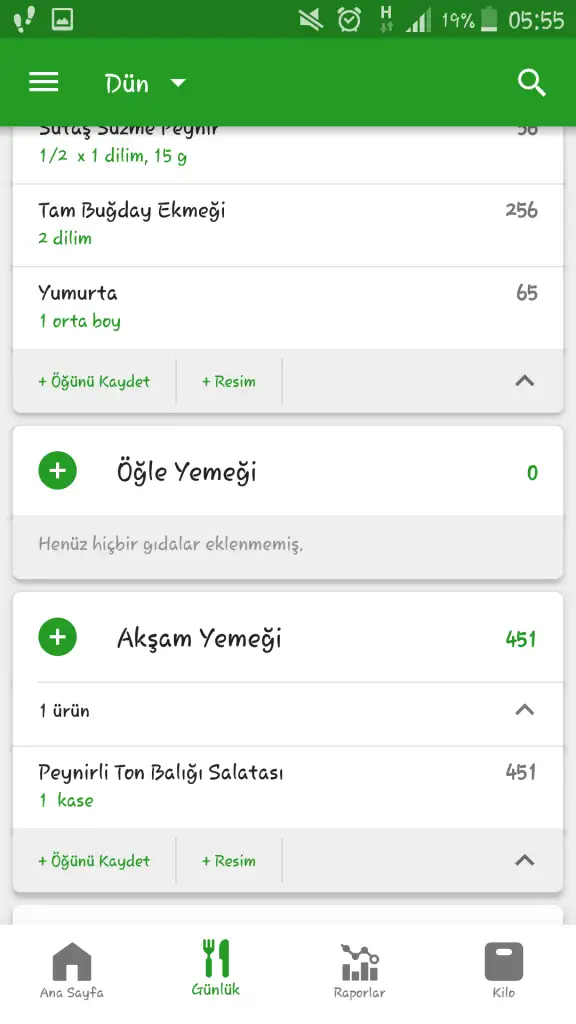Save breakfast meal via Öğünü Kaydet
Viewport: 576px width, 1024px height.
[x=94, y=381]
